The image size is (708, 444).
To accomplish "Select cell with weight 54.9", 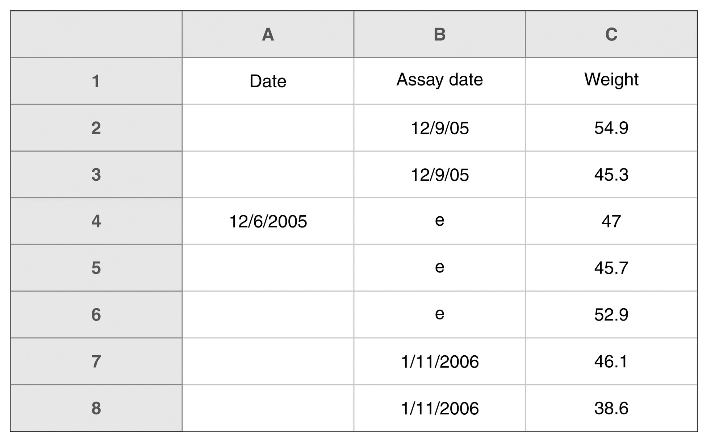I will point(611,128).
